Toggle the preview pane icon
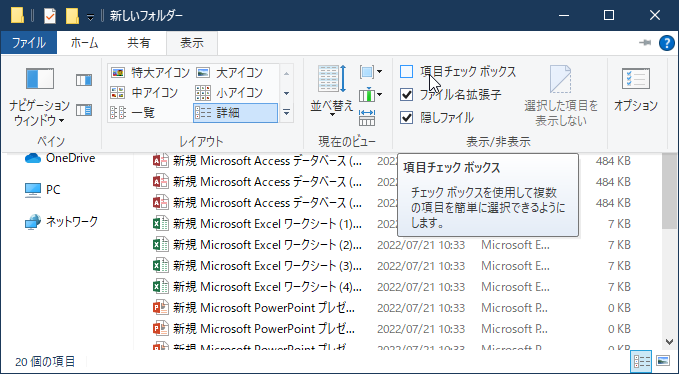The image size is (679, 374). [x=84, y=80]
